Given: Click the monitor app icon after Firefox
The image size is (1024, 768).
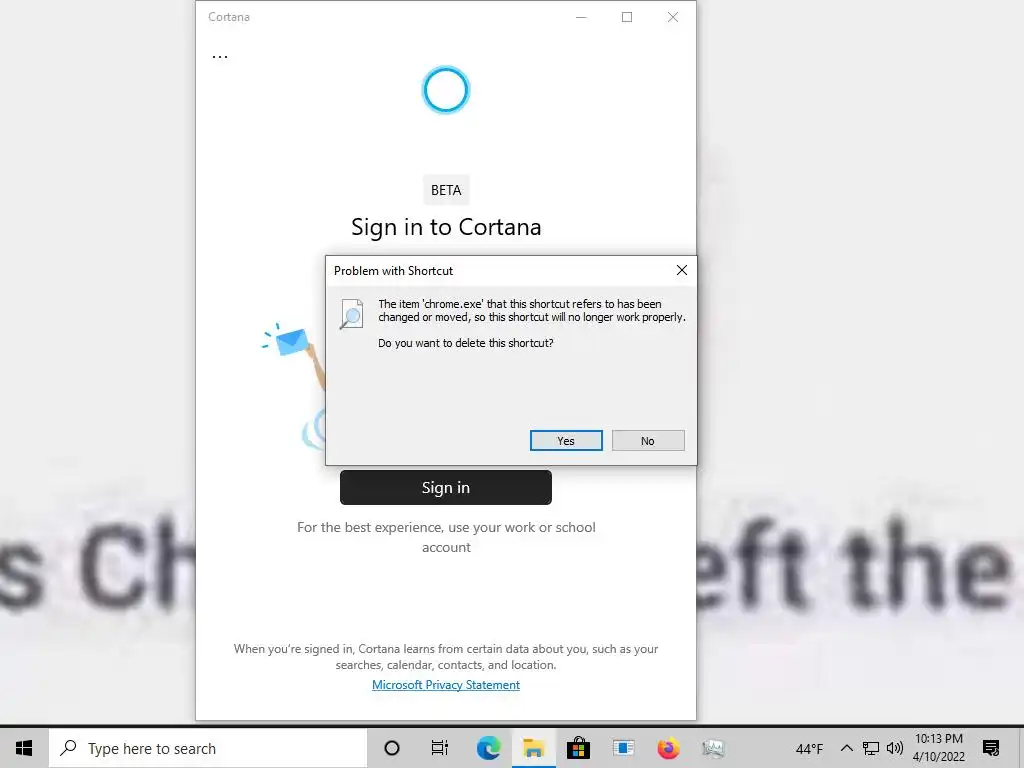Looking at the screenshot, I should (713, 748).
